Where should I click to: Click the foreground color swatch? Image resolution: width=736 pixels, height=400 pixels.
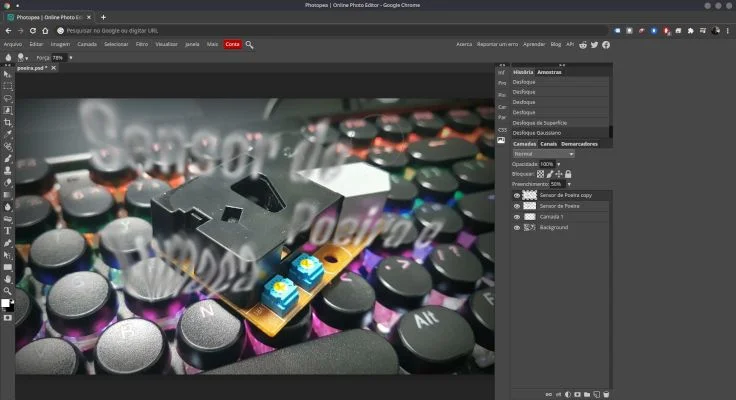tap(5, 303)
